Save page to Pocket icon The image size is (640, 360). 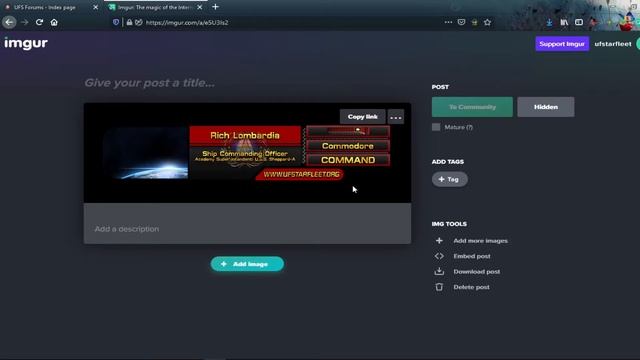[x=461, y=22]
